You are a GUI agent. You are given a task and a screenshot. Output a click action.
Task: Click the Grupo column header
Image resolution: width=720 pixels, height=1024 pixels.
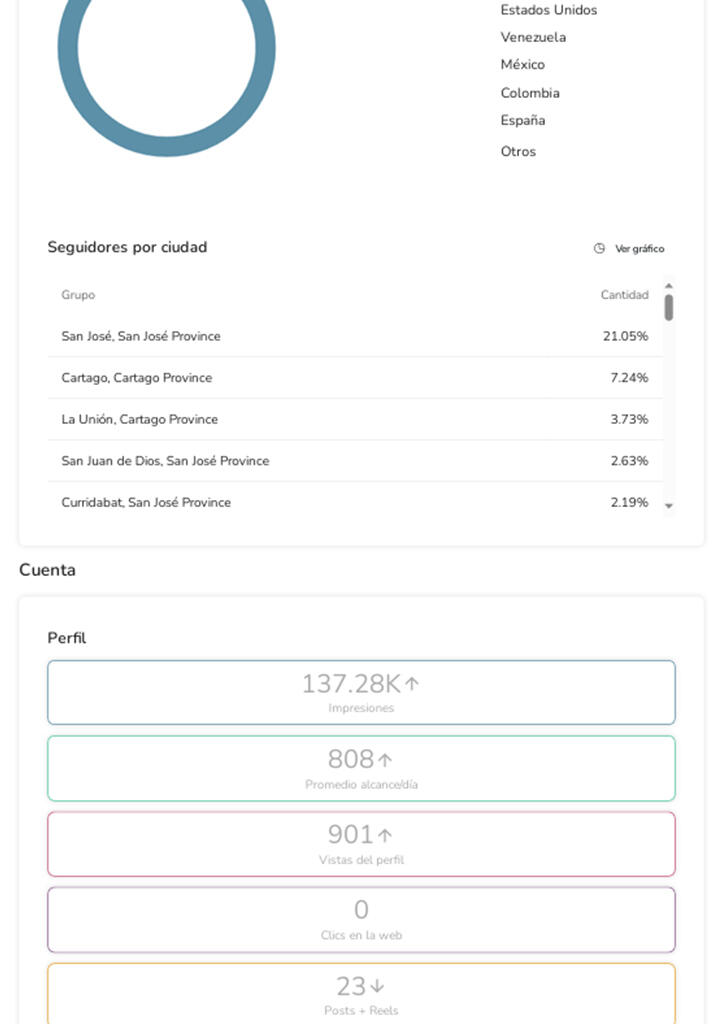[78, 295]
